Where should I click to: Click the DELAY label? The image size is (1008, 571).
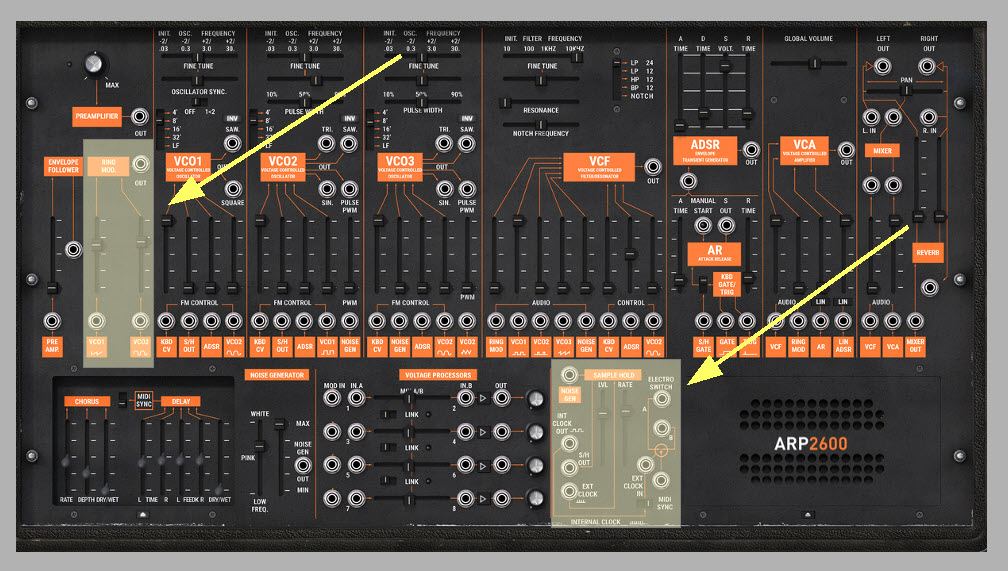click(x=181, y=401)
